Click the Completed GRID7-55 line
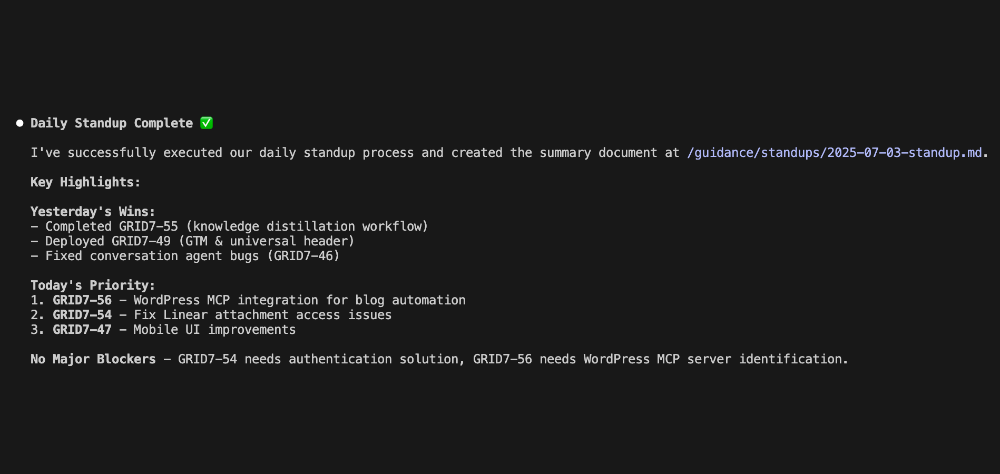The width and height of the screenshot is (1000, 474). pos(230,226)
